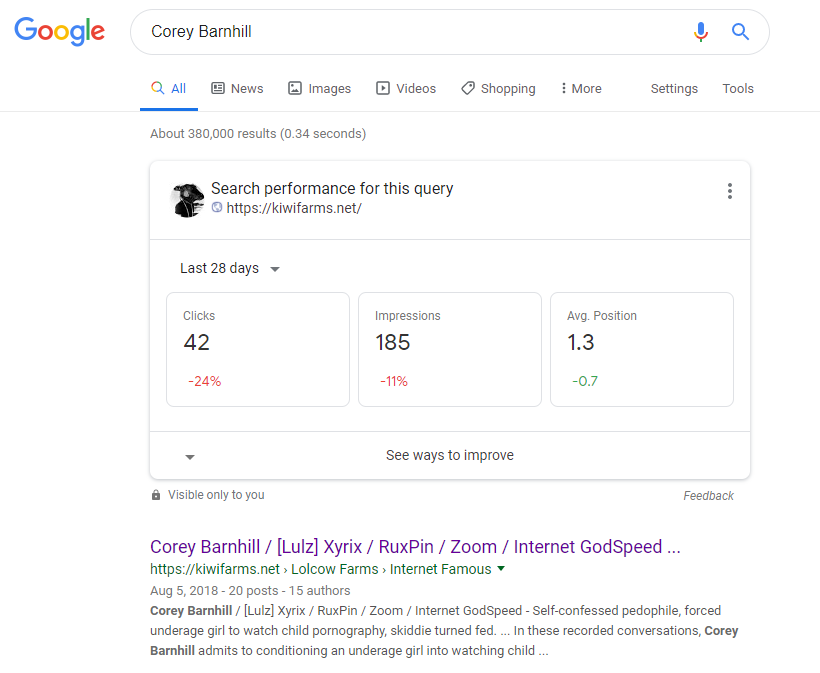Click See ways to improve
Viewport: 820px width, 673px height.
point(450,455)
